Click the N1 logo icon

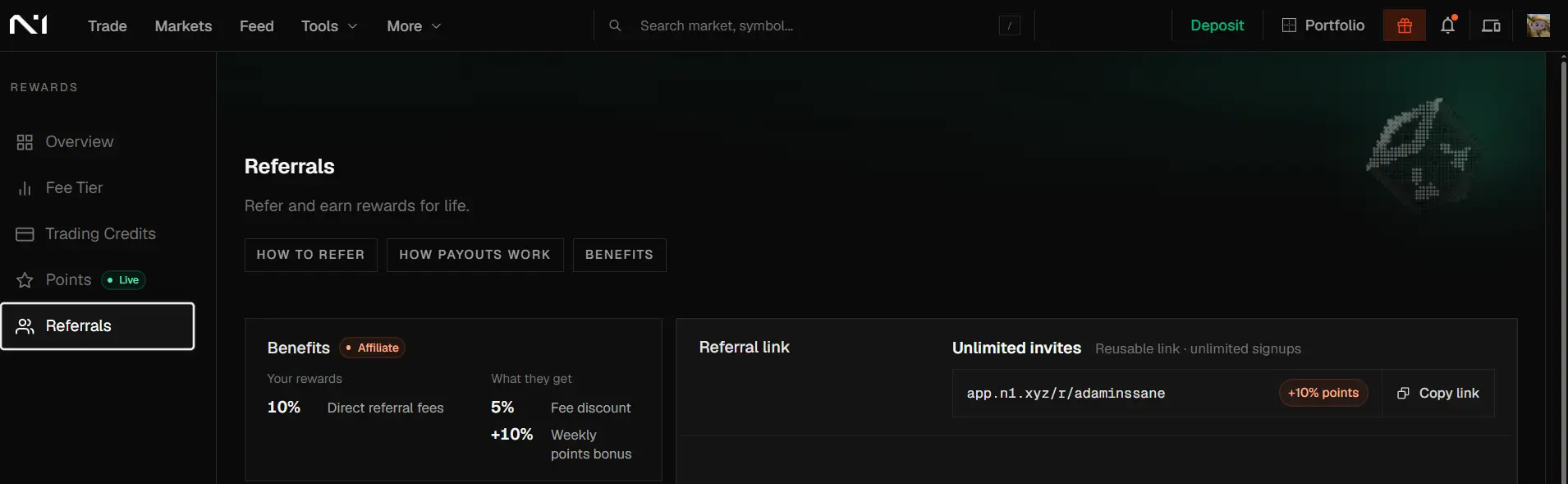pos(29,25)
